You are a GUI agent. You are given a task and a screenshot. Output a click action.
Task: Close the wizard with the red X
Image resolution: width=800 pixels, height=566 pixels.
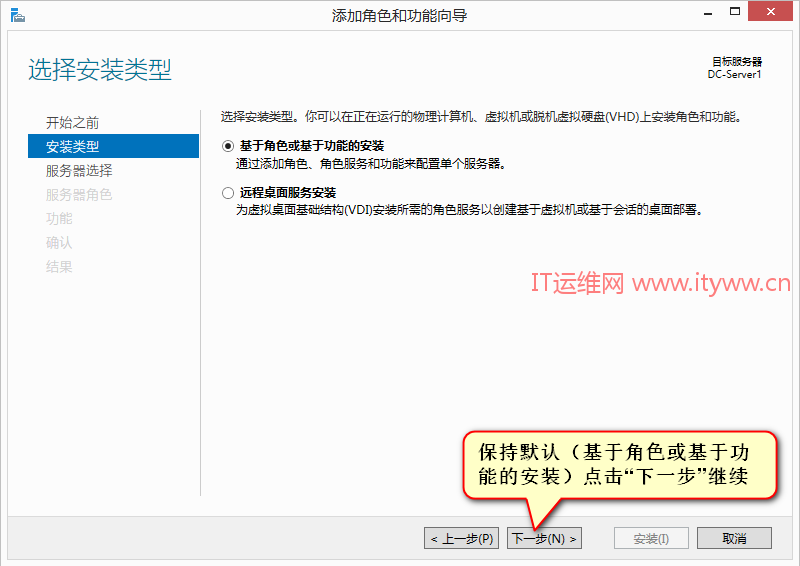(x=770, y=11)
